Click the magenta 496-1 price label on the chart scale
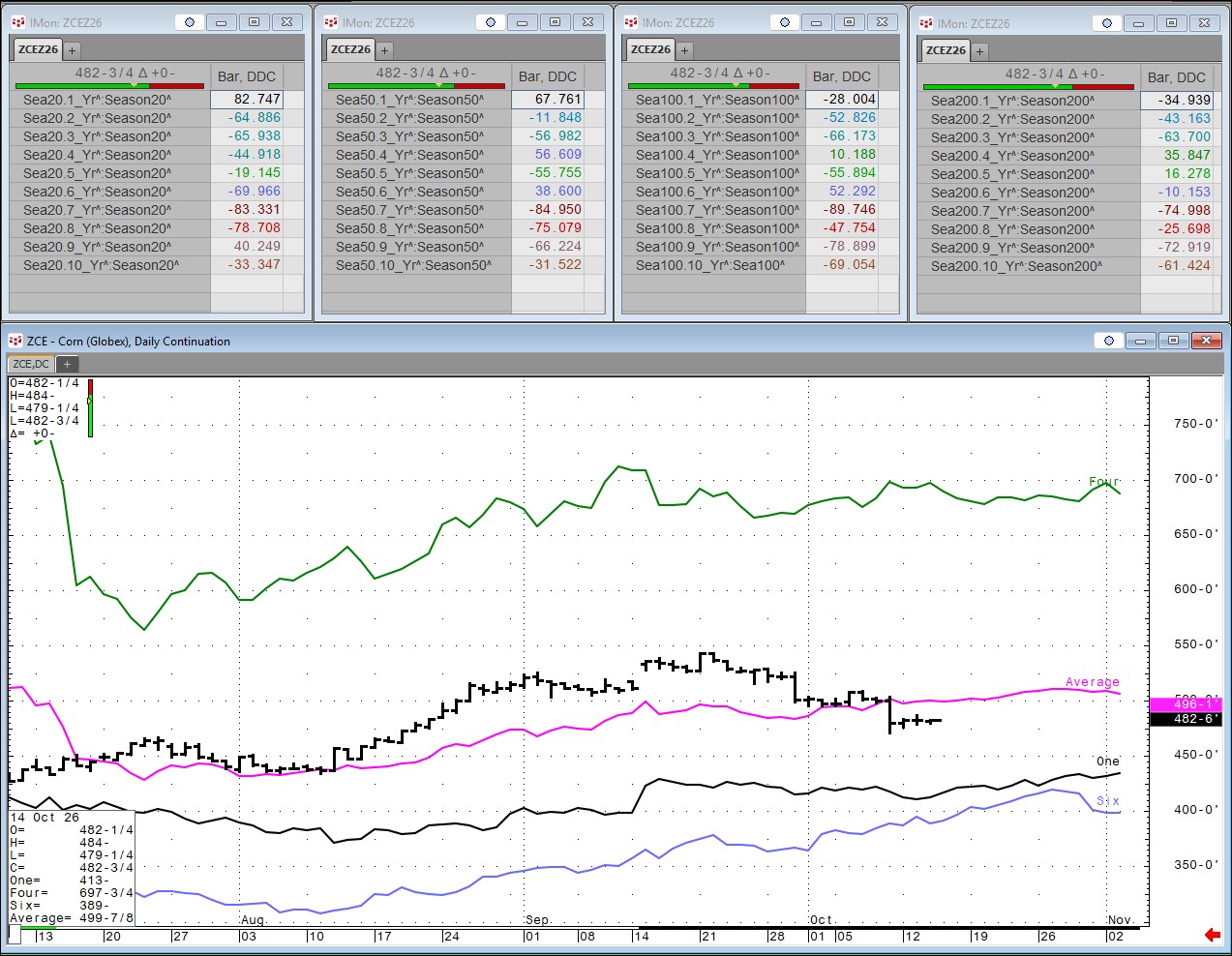The height and width of the screenshot is (956, 1232). tap(1186, 704)
